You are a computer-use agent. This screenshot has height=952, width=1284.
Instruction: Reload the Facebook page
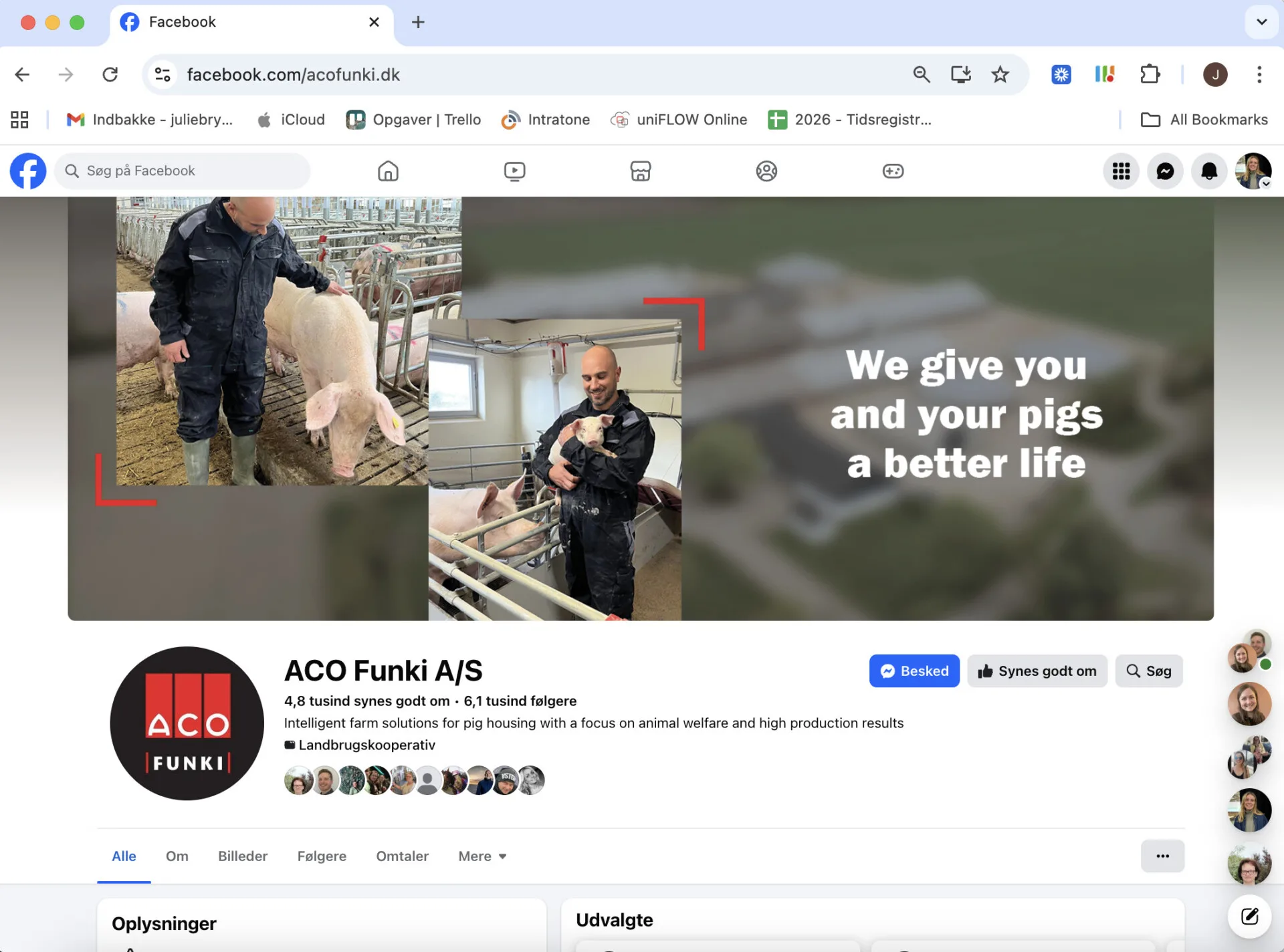point(110,74)
